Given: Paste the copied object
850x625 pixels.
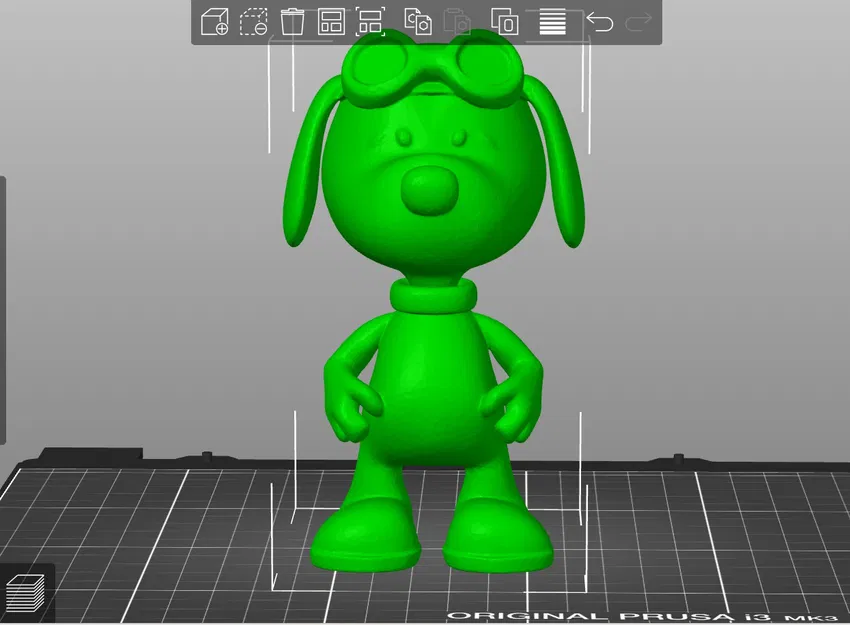Looking at the screenshot, I should pyautogui.click(x=458, y=22).
